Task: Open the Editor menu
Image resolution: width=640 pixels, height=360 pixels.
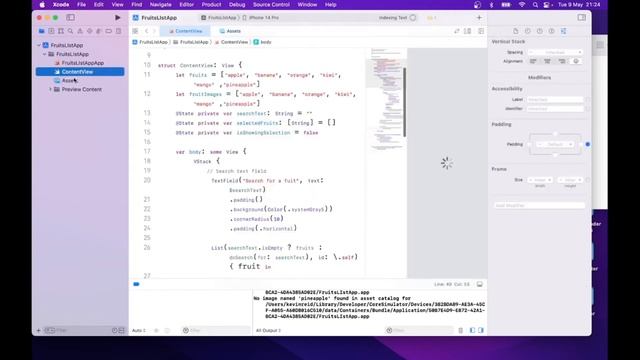Action: coord(187,4)
